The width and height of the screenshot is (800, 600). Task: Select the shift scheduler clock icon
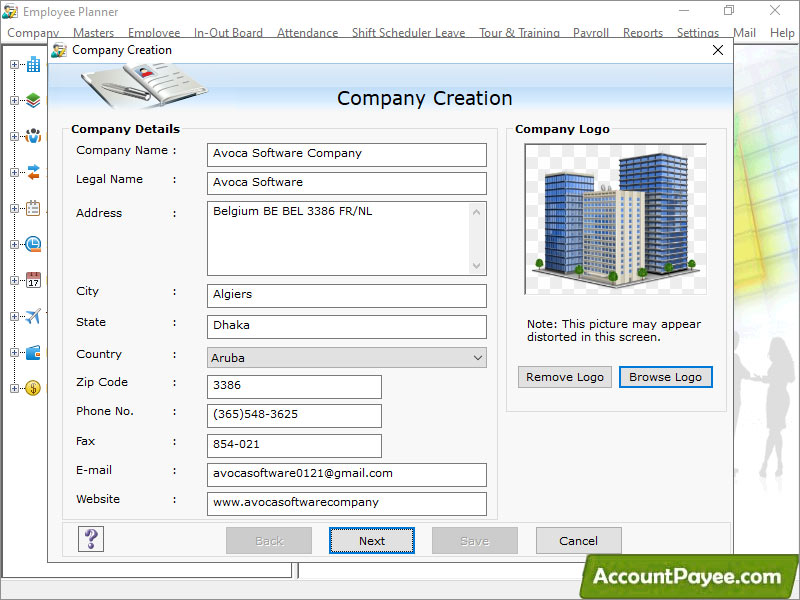pos(33,244)
